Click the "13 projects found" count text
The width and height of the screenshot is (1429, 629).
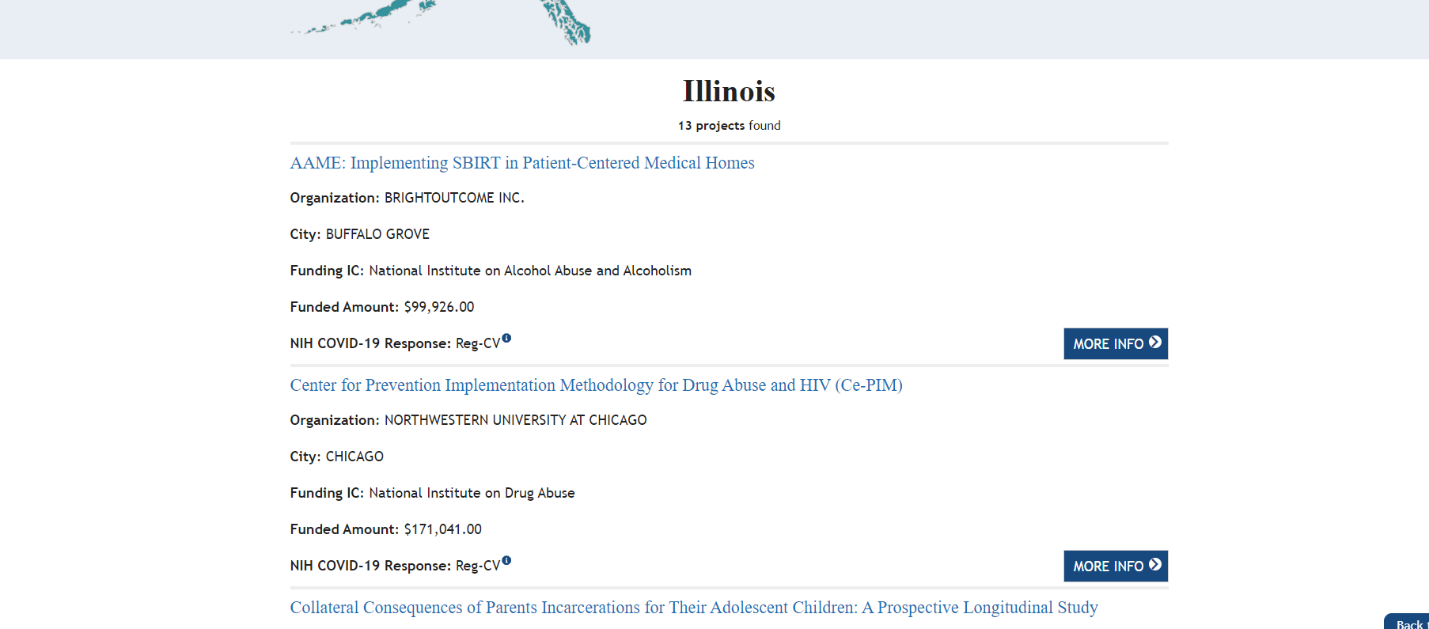coord(729,126)
